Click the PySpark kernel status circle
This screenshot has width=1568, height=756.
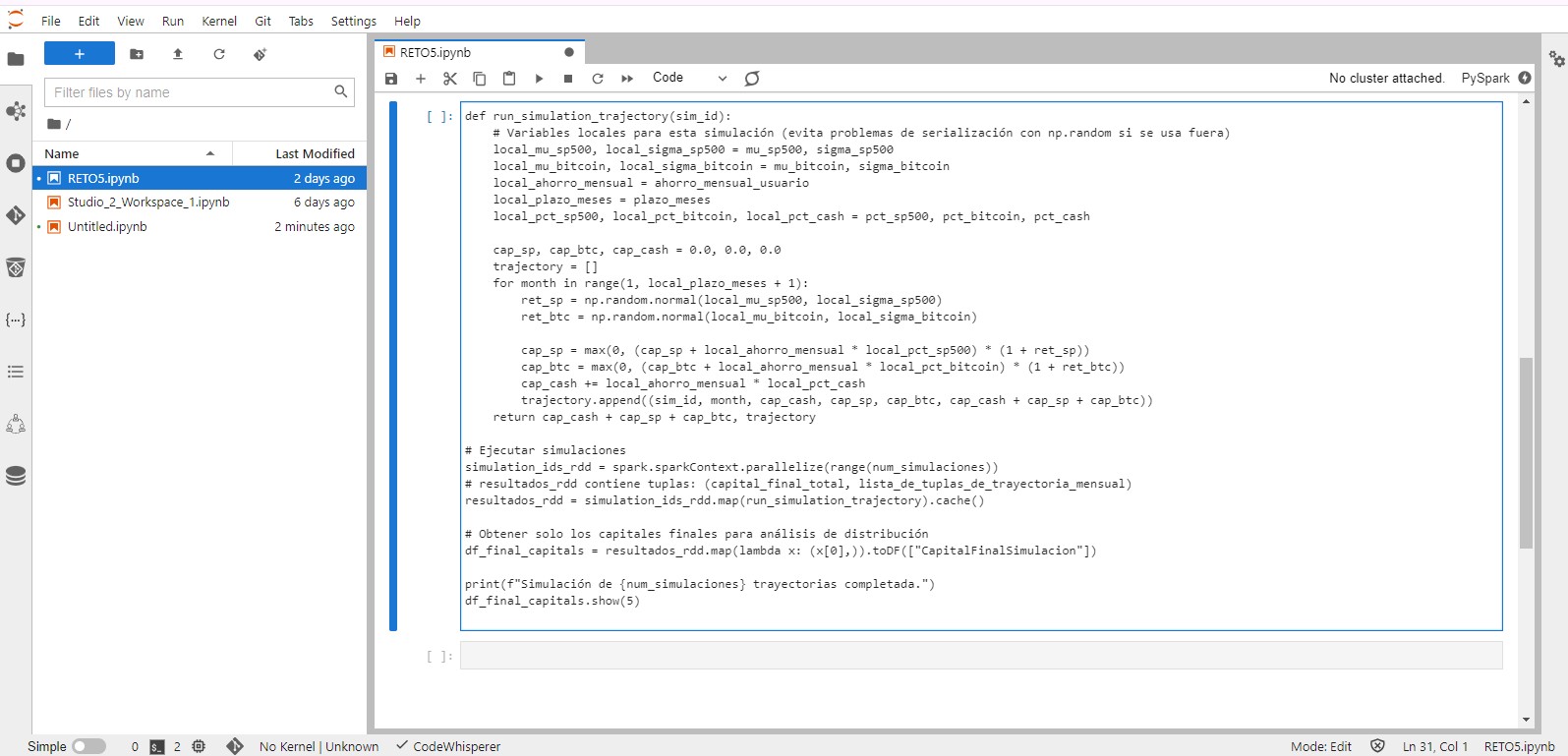[x=1525, y=78]
